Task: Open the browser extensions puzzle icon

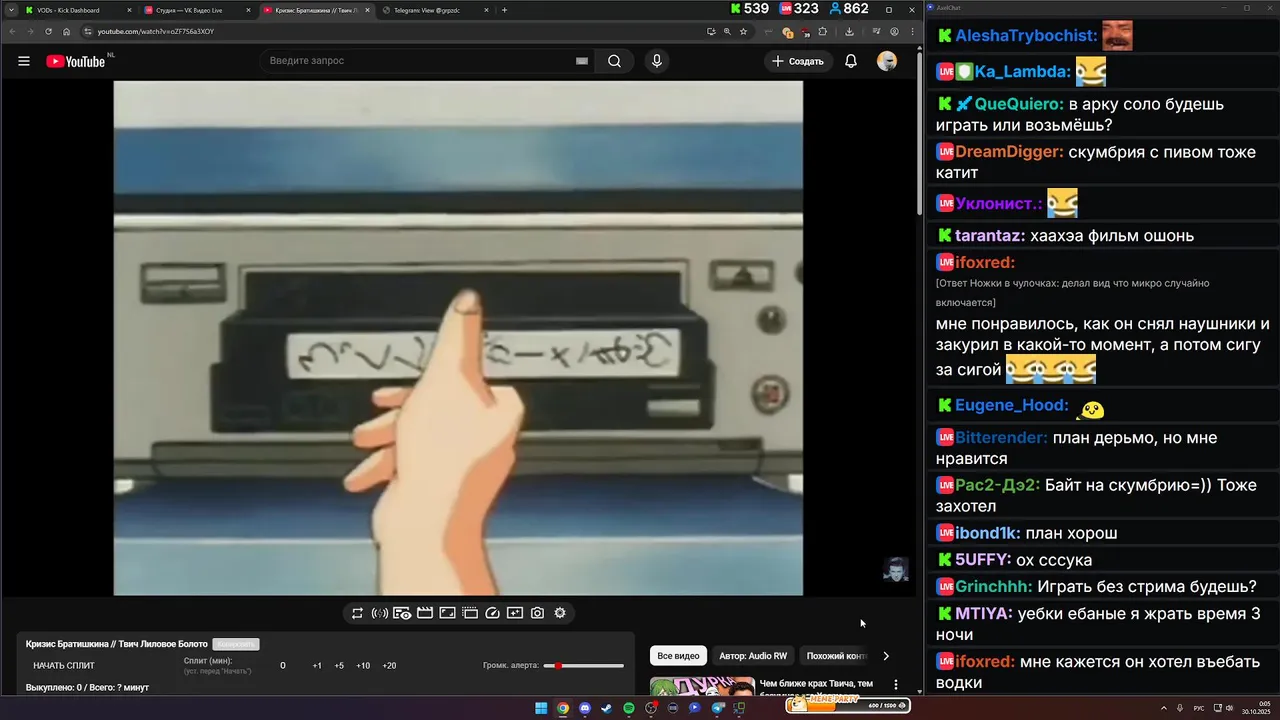Action: (x=823, y=31)
